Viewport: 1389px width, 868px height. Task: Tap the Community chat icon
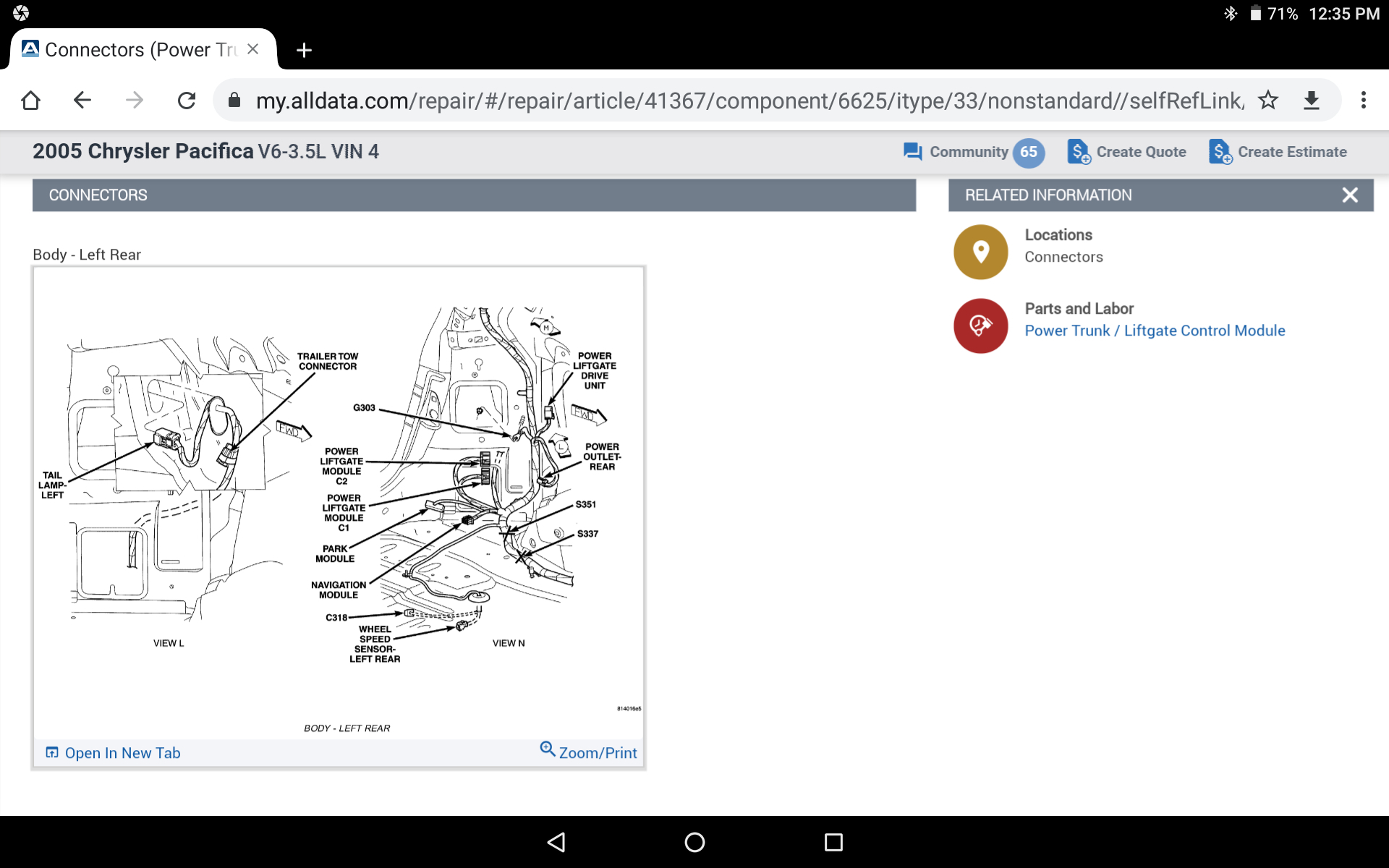(912, 152)
